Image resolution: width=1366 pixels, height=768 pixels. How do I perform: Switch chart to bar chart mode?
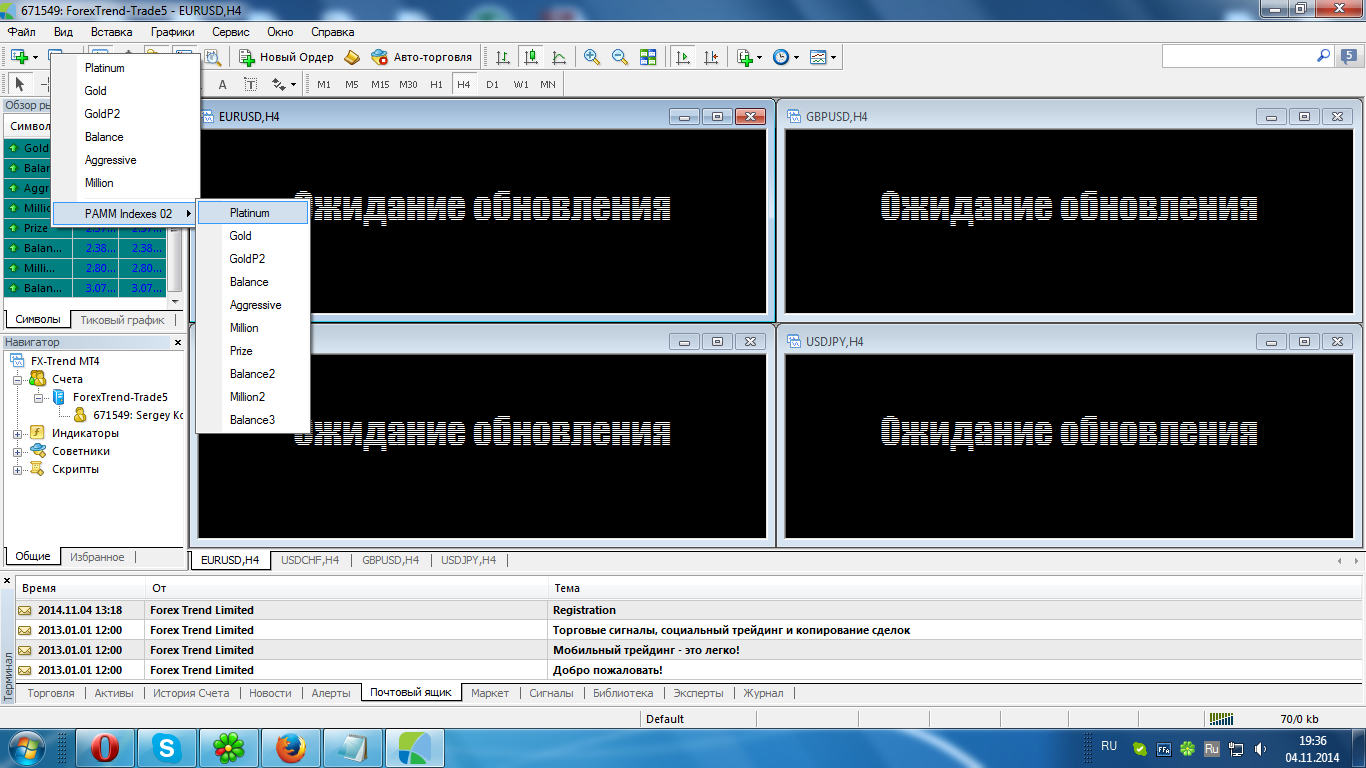pos(503,57)
